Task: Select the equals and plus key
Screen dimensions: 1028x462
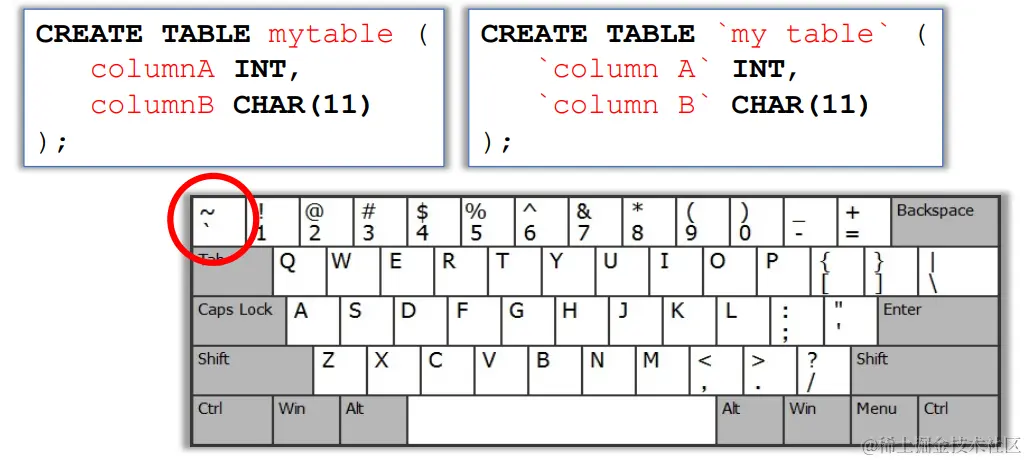Action: pos(864,221)
